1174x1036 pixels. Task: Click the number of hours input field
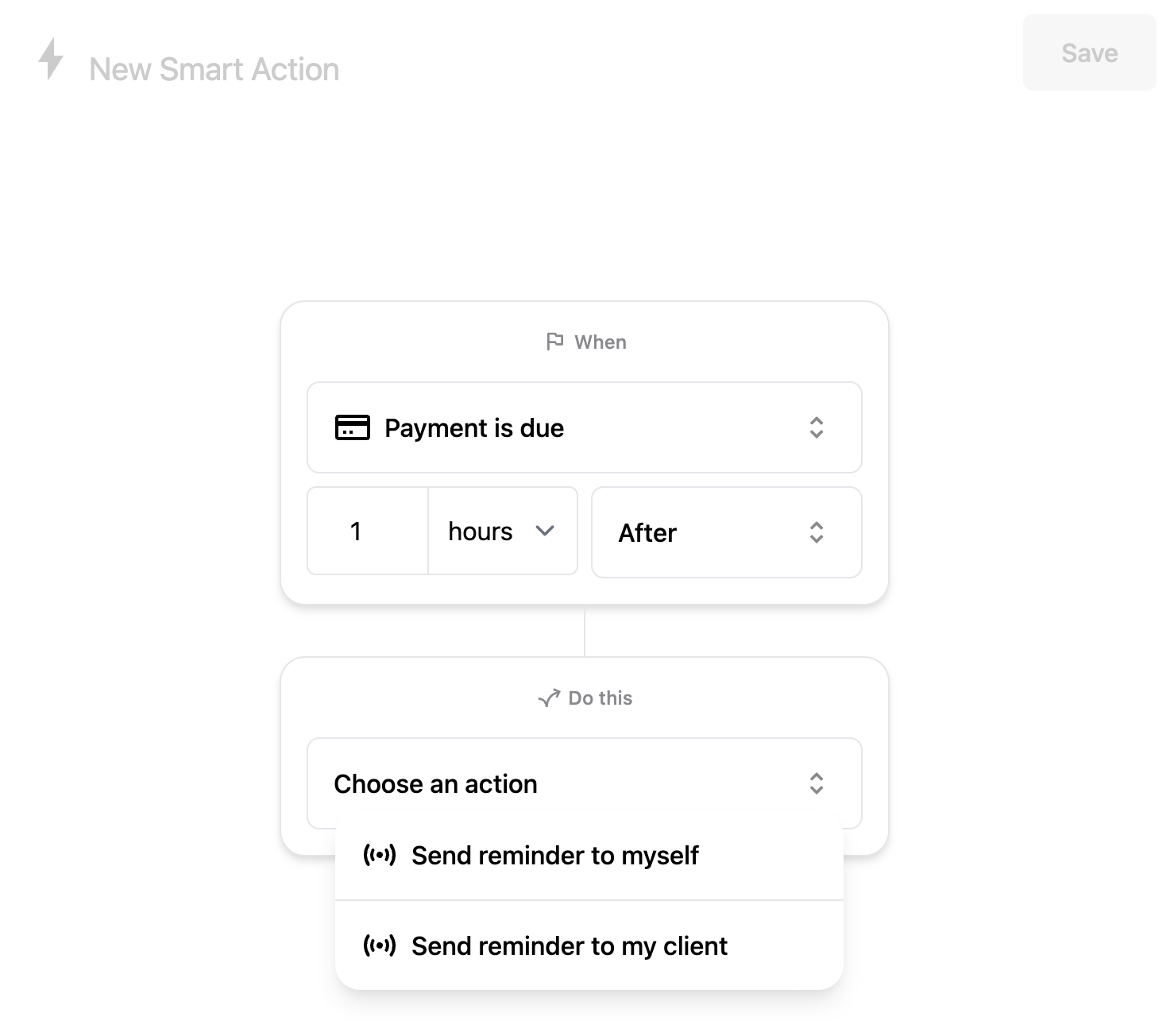tap(368, 531)
